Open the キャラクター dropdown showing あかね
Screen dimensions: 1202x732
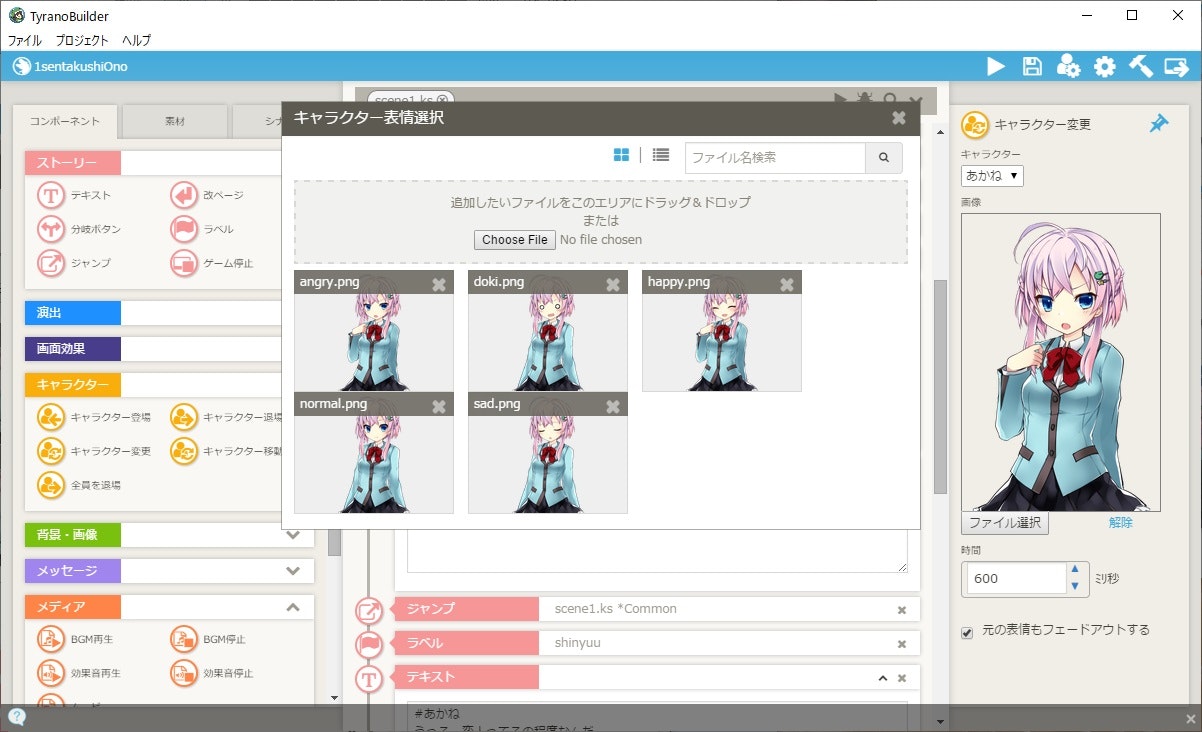pyautogui.click(x=992, y=176)
